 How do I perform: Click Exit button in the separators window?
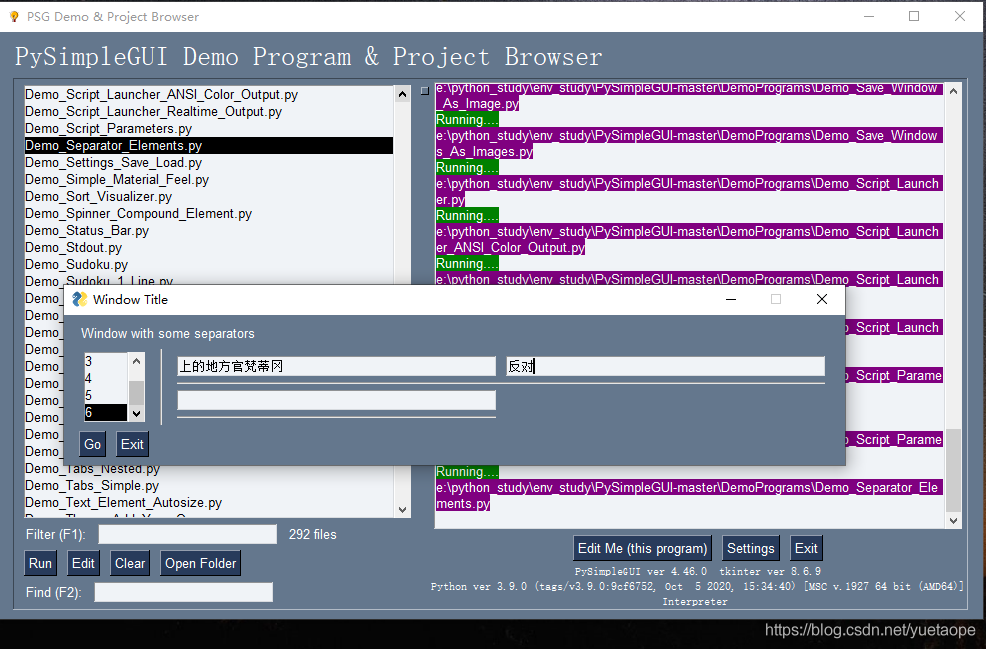[x=132, y=445]
